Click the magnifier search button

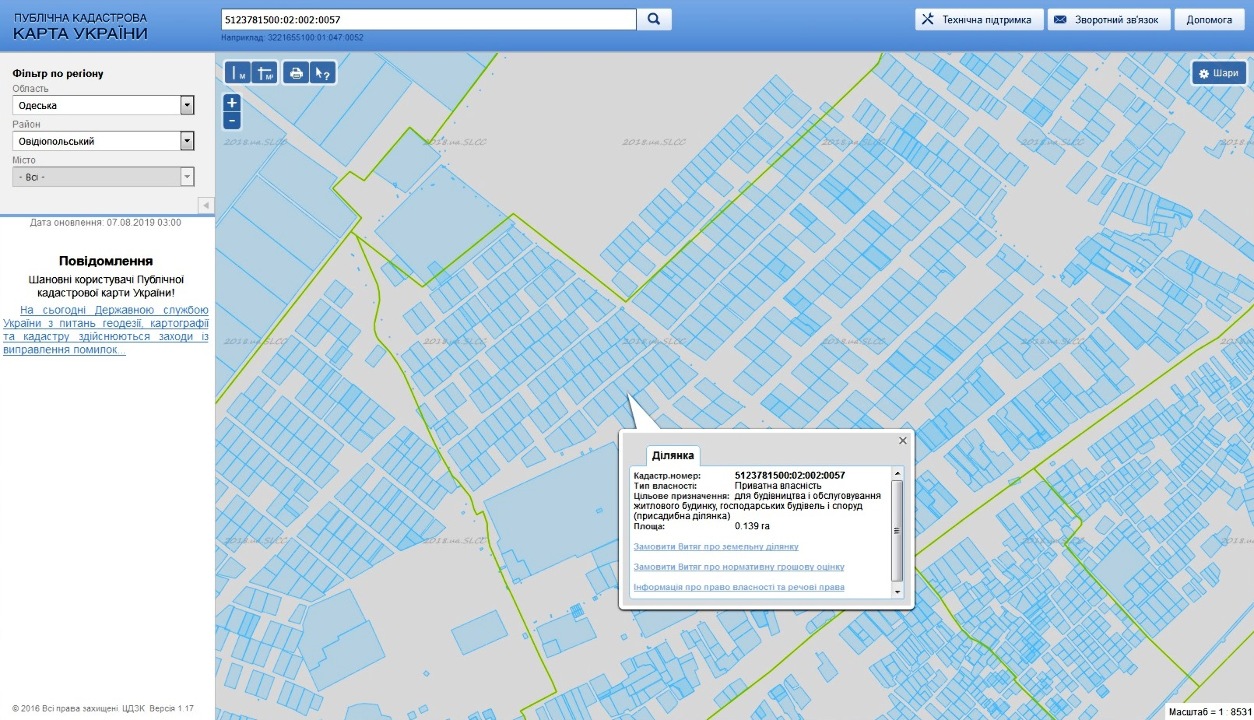(654, 19)
